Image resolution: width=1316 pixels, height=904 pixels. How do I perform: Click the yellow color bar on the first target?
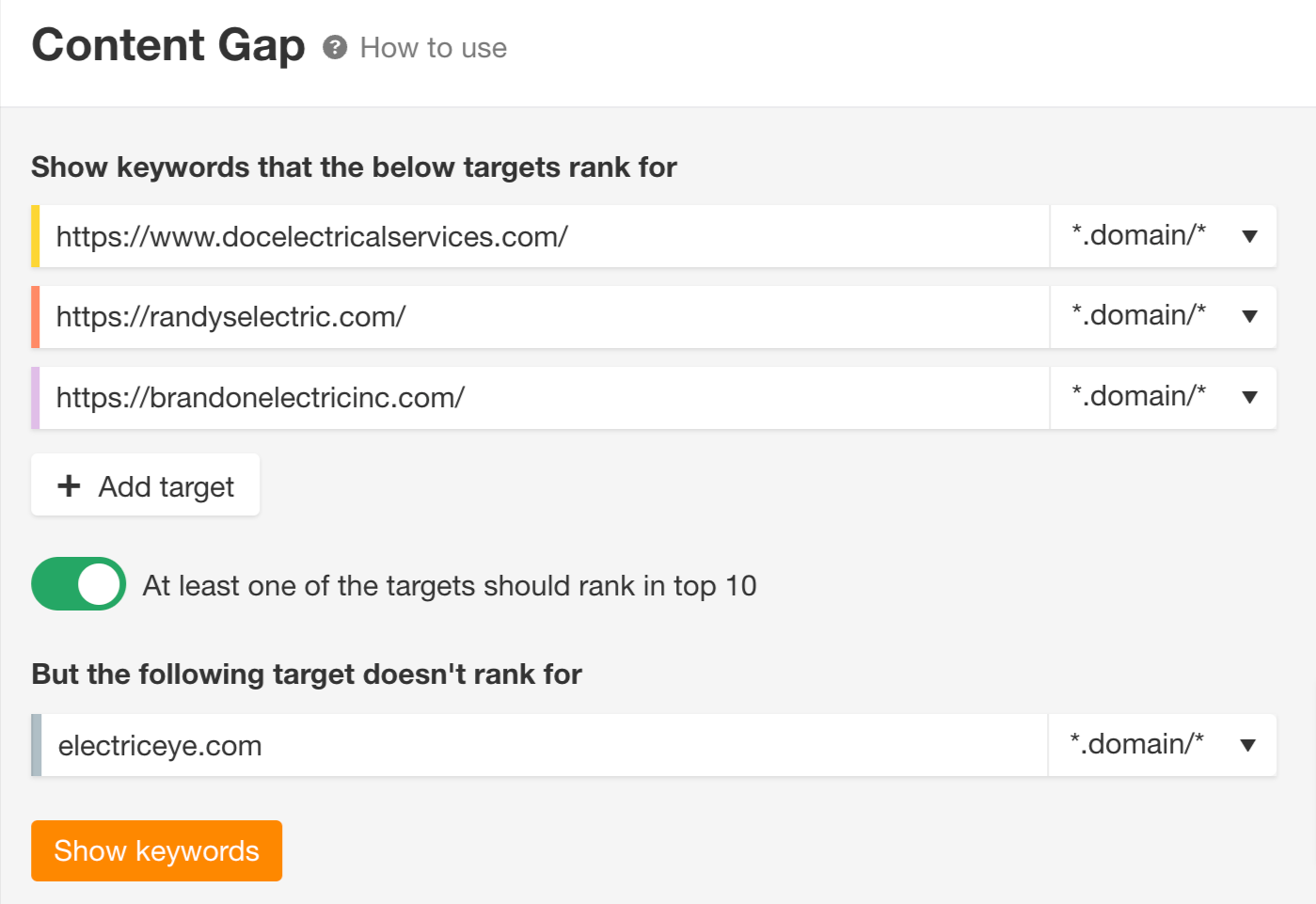coord(37,236)
